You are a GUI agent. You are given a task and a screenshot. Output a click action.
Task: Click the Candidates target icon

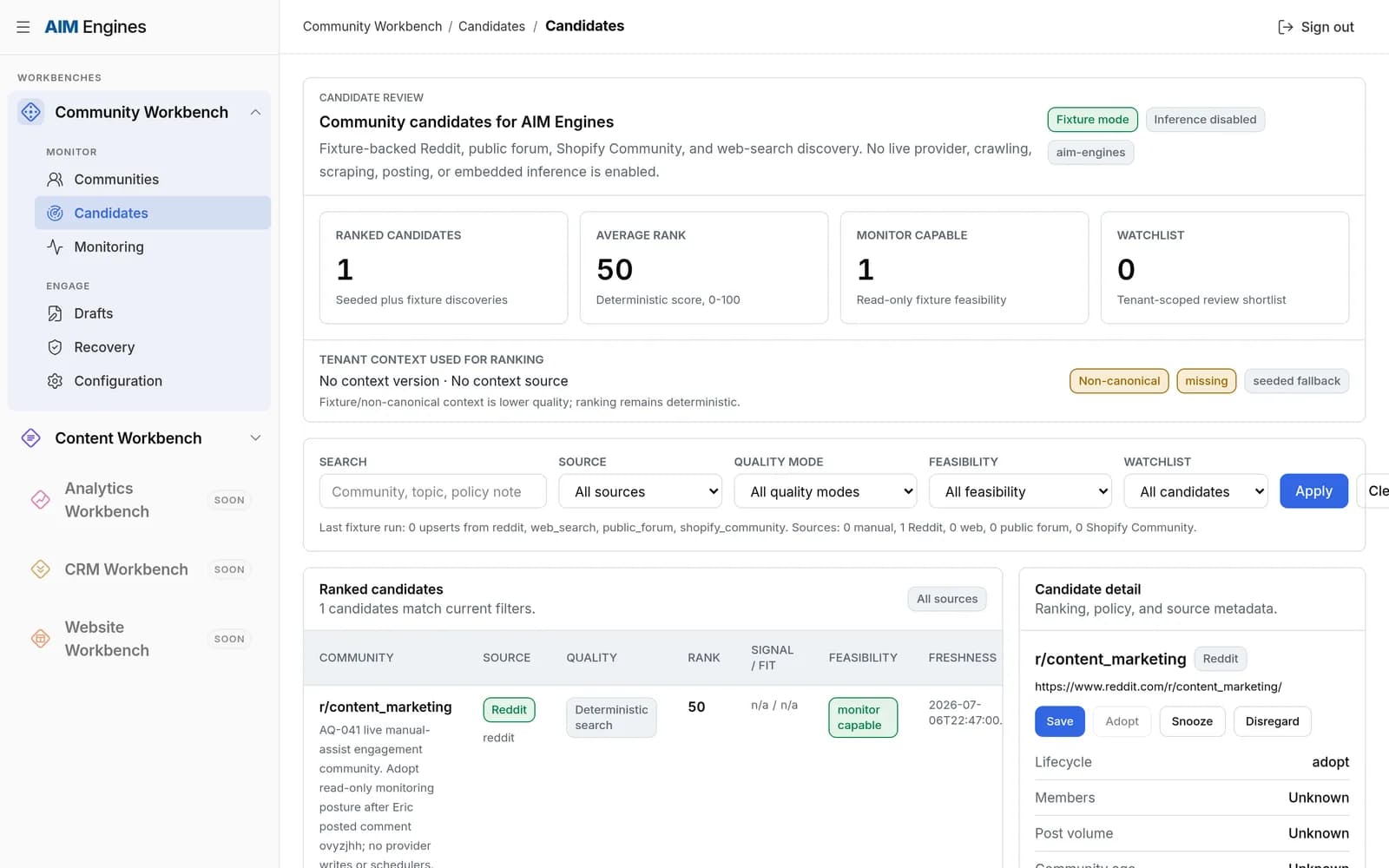pyautogui.click(x=55, y=214)
